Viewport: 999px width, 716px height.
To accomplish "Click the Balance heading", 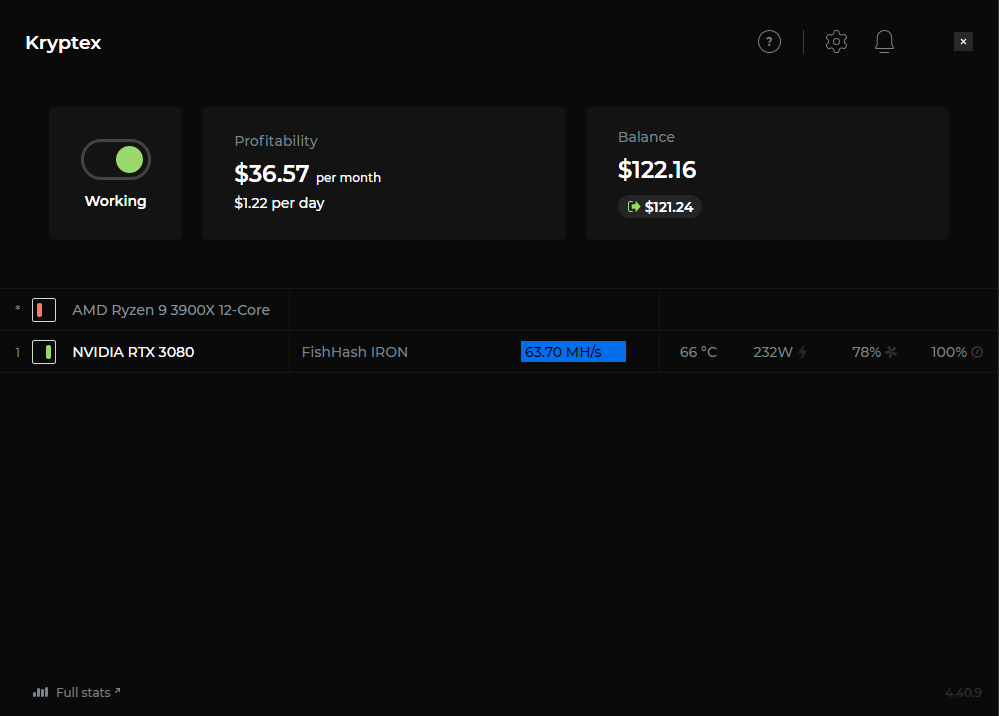I will pyautogui.click(x=646, y=137).
